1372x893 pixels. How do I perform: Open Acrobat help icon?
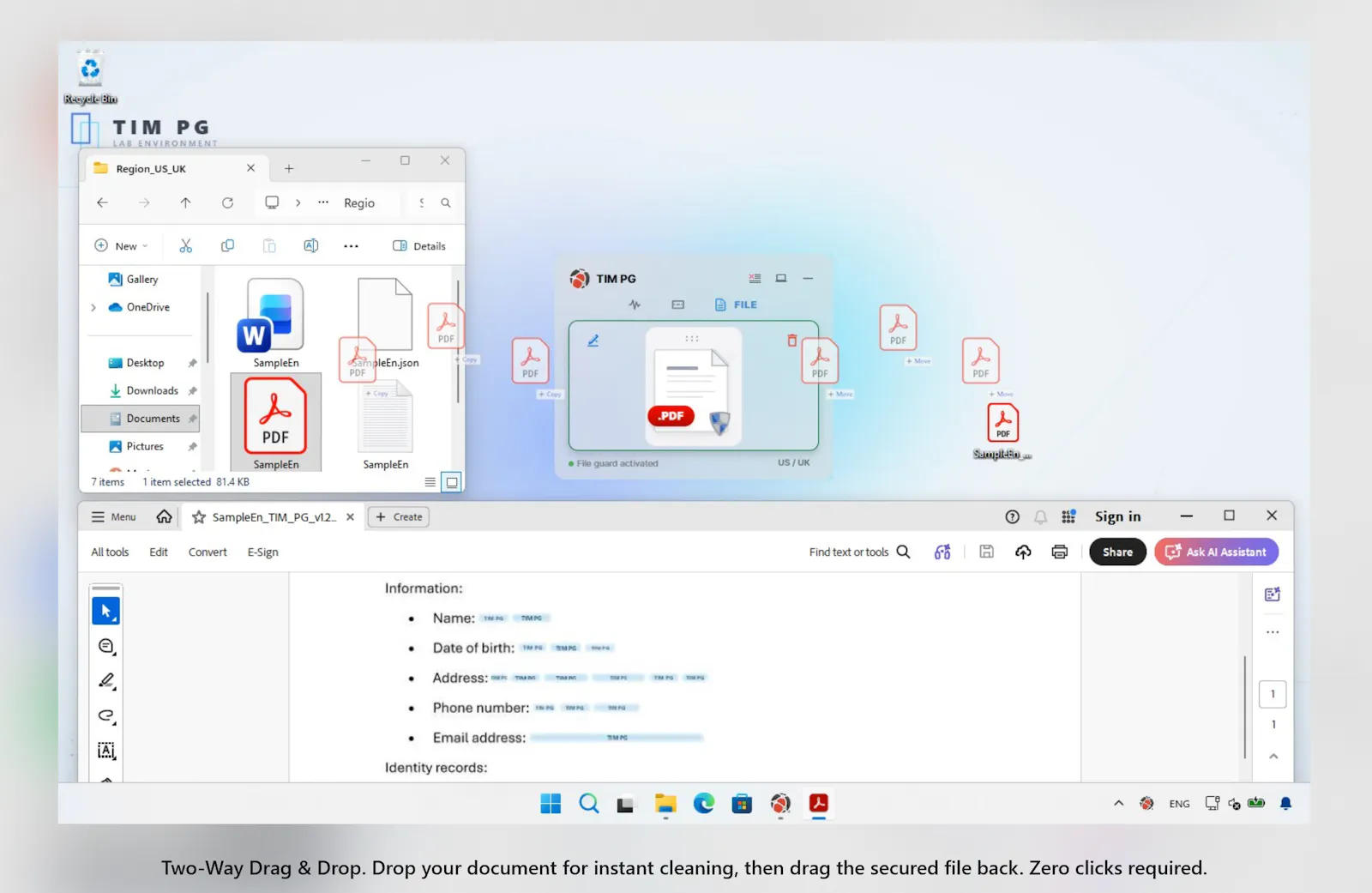pos(1012,516)
